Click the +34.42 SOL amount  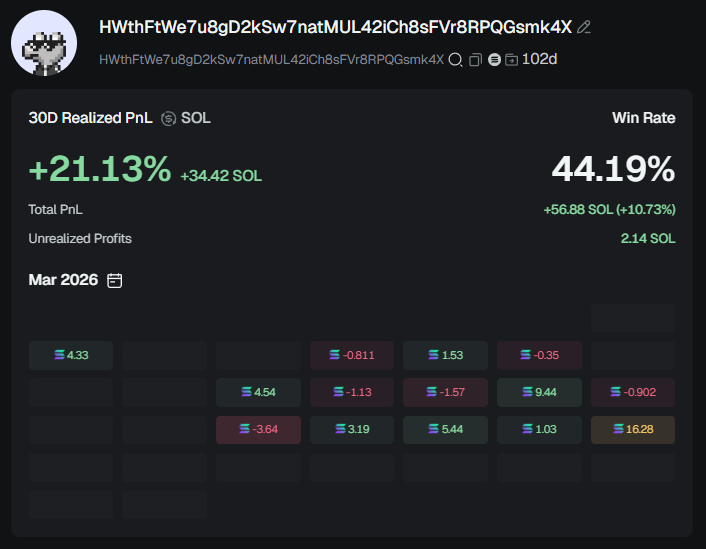click(221, 176)
